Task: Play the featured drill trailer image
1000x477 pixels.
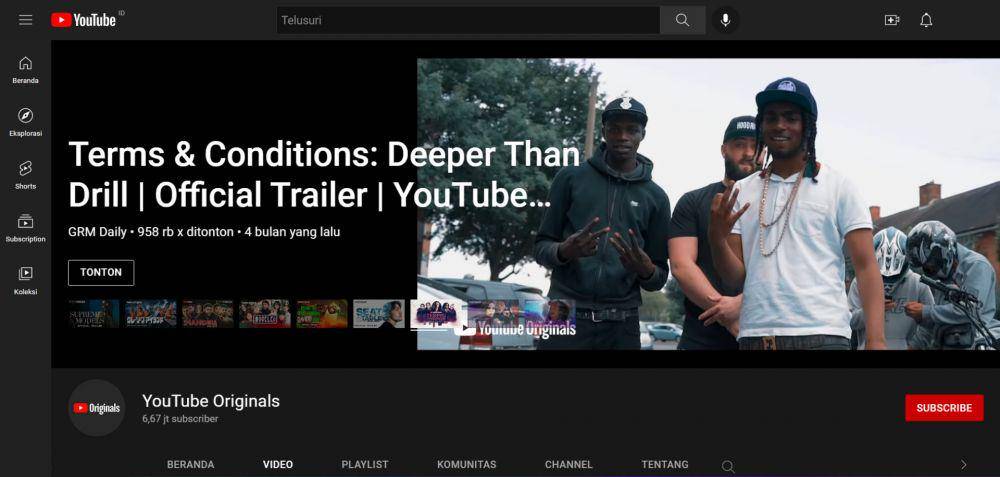Action: [x=708, y=204]
